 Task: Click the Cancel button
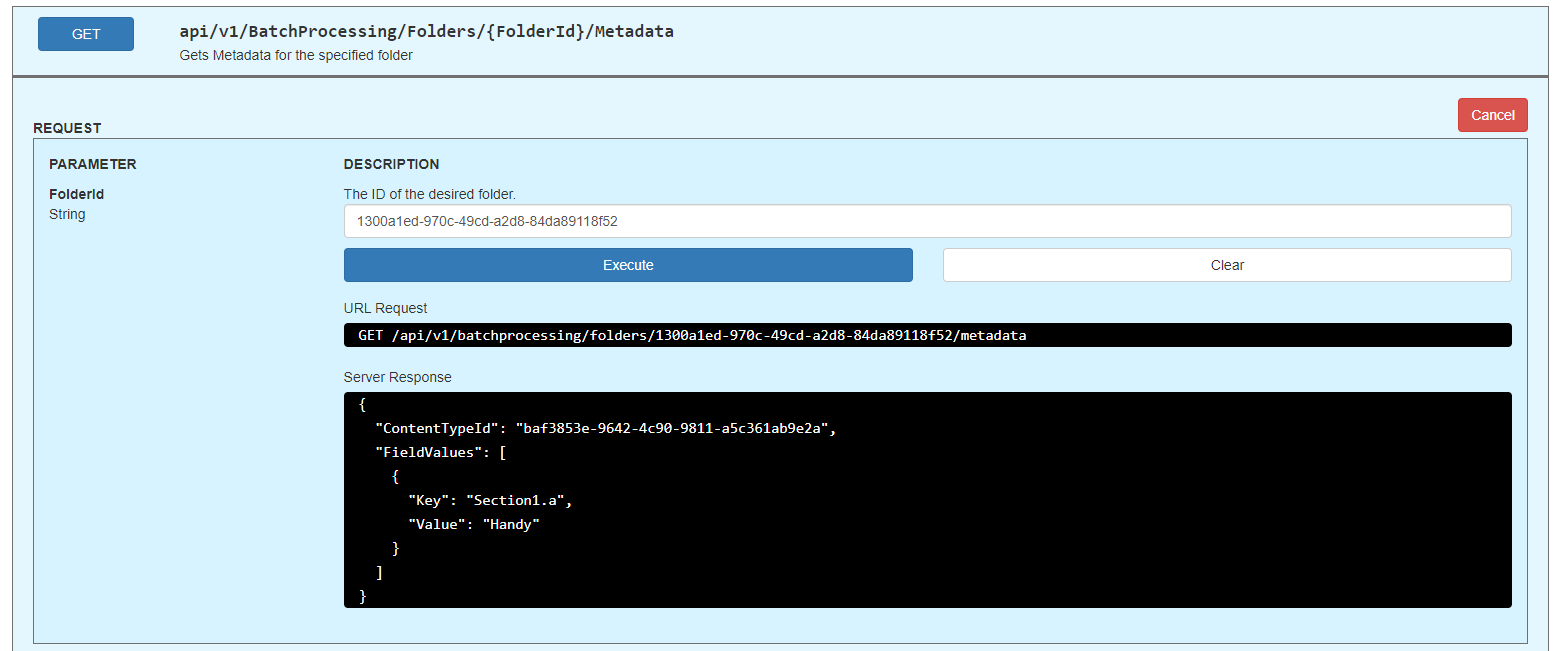tap(1492, 115)
